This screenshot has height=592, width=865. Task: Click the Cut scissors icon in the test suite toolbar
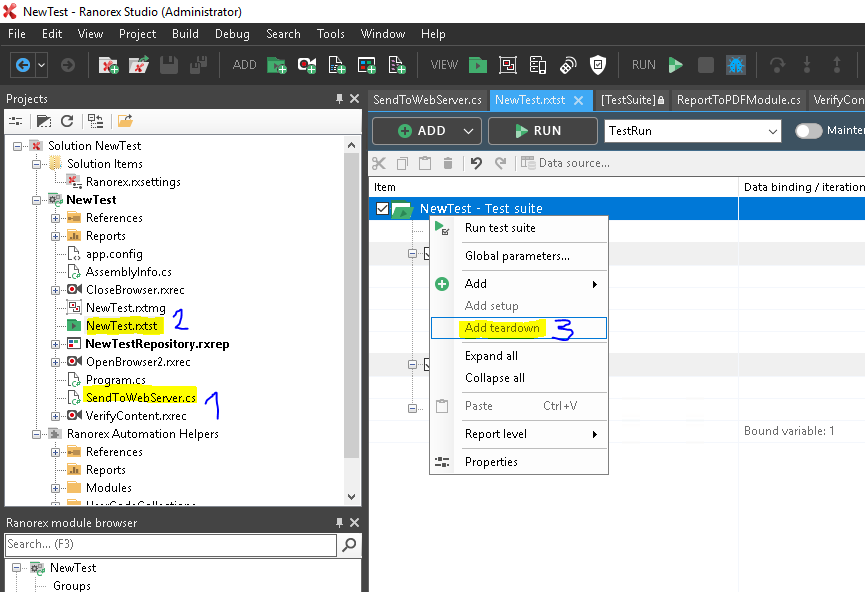click(x=379, y=163)
